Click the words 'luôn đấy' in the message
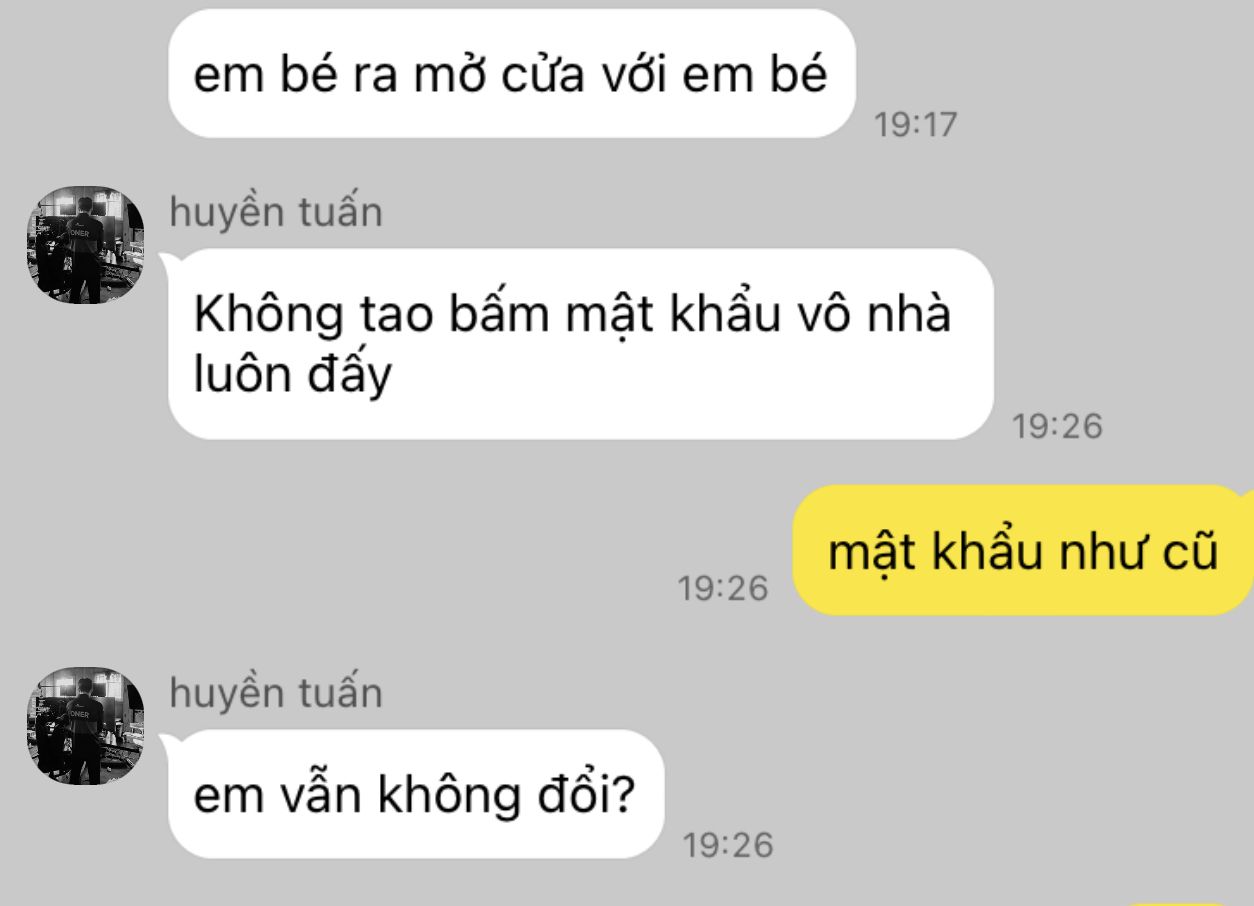The width and height of the screenshot is (1254, 906). (292, 375)
